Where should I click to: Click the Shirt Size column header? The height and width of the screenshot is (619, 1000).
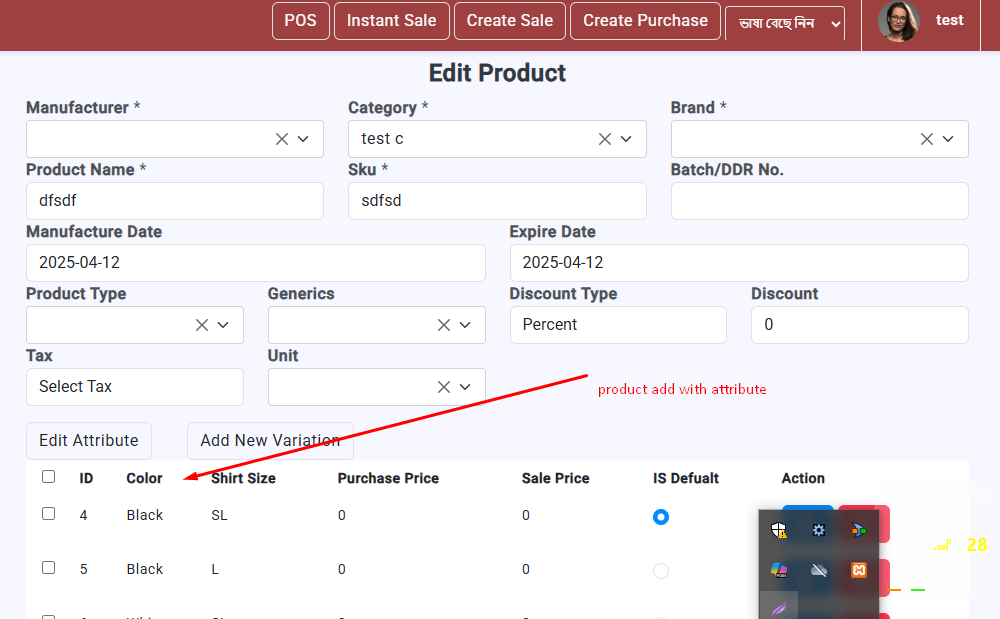(243, 478)
